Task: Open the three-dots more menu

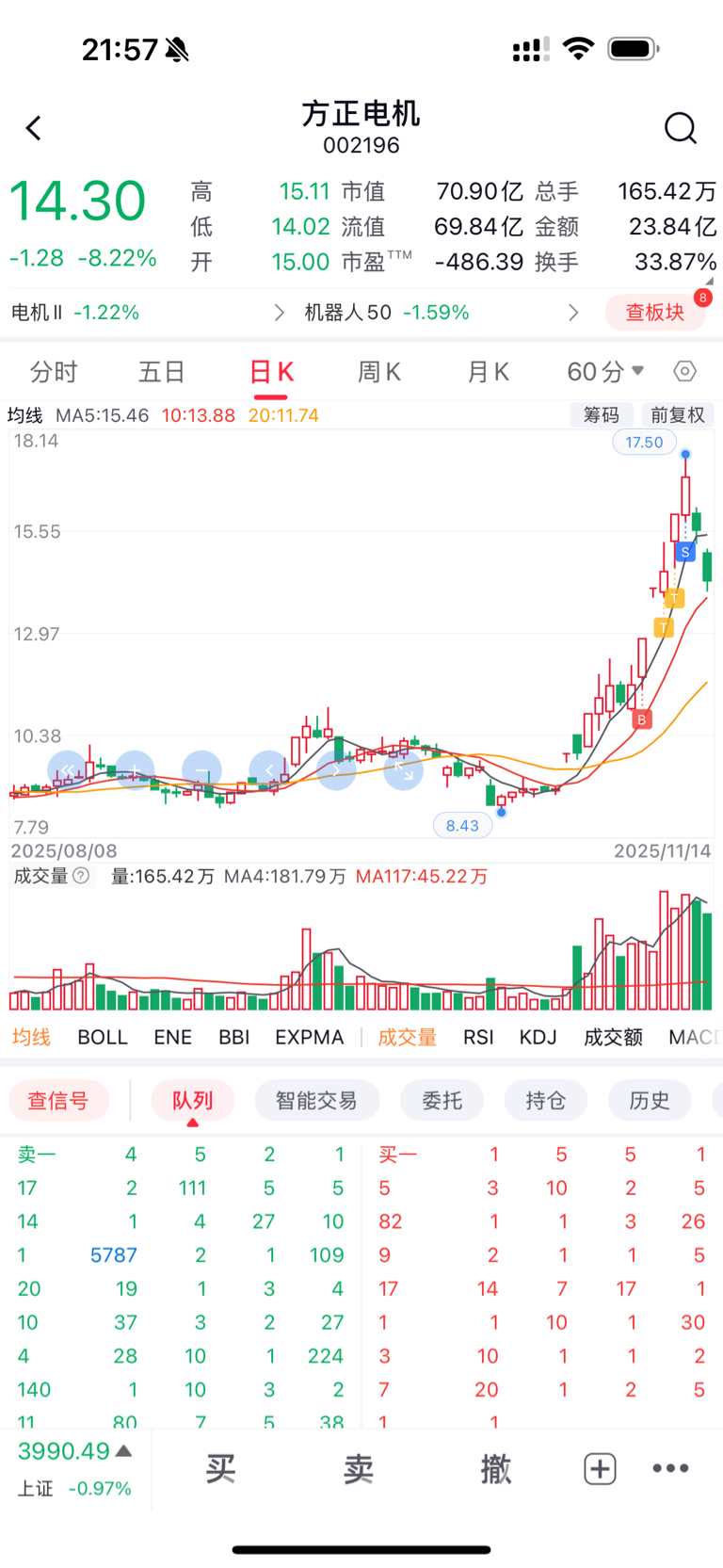Action: (x=670, y=1468)
